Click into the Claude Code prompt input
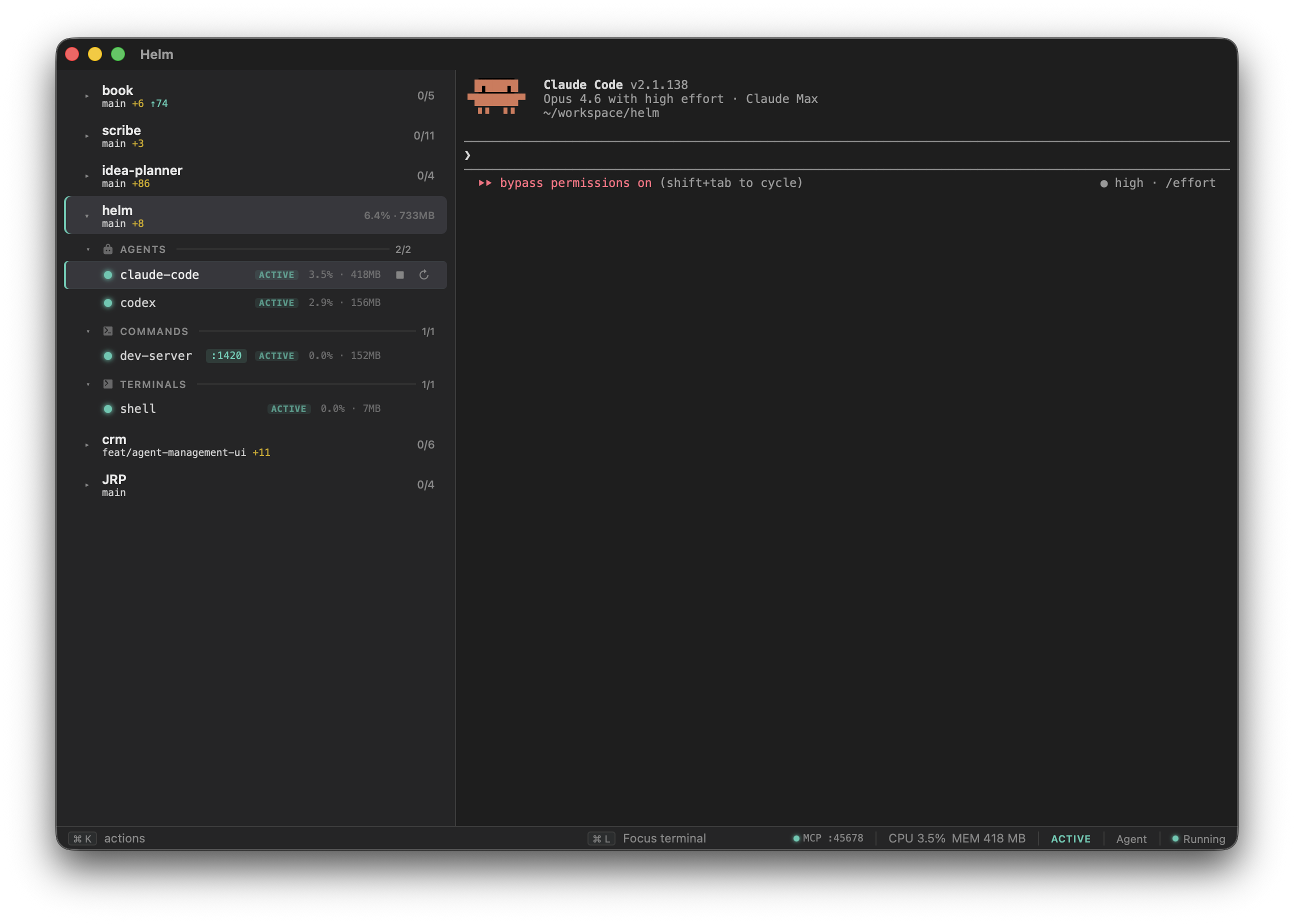The width and height of the screenshot is (1294, 924). click(x=846, y=155)
